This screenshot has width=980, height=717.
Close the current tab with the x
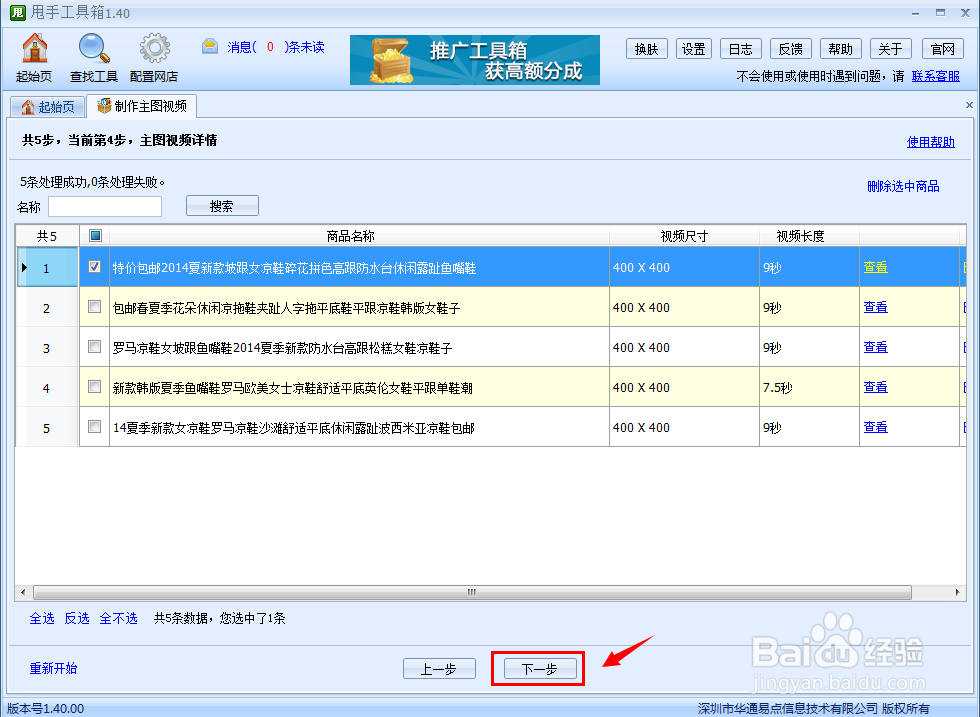pyautogui.click(x=969, y=105)
